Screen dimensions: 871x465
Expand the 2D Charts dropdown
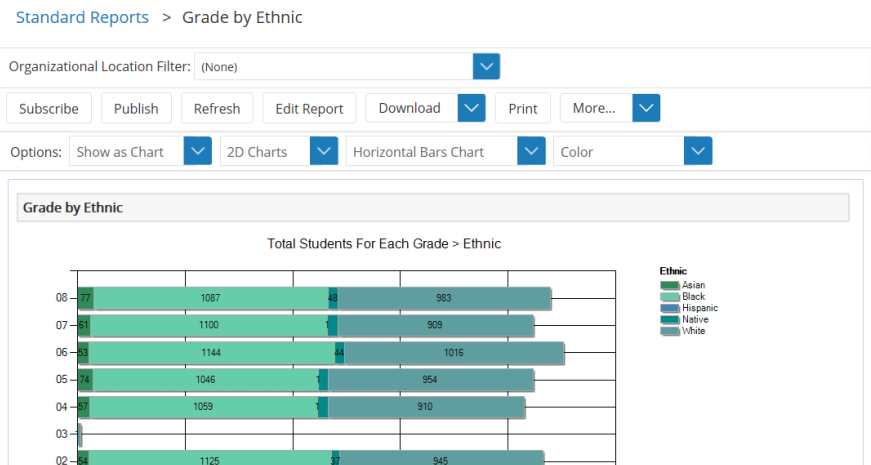click(x=324, y=152)
